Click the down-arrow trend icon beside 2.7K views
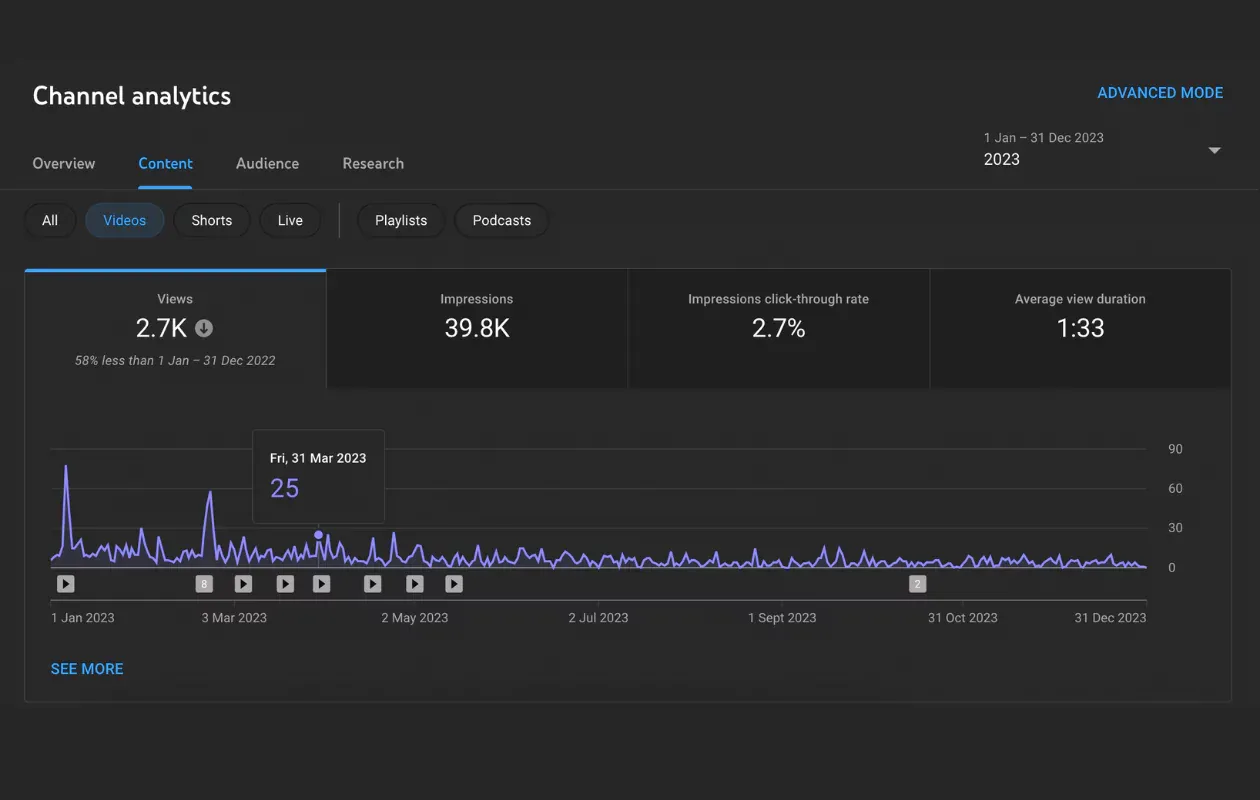The image size is (1260, 800). point(204,328)
